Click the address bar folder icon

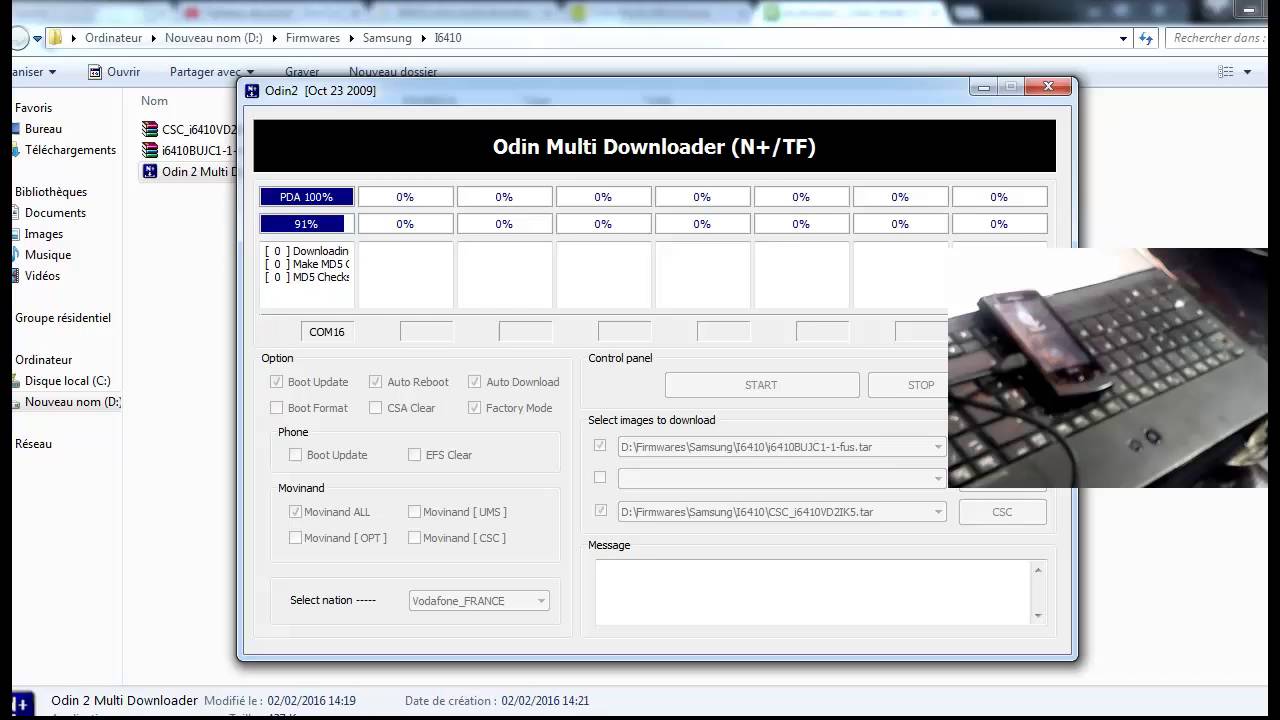point(56,38)
